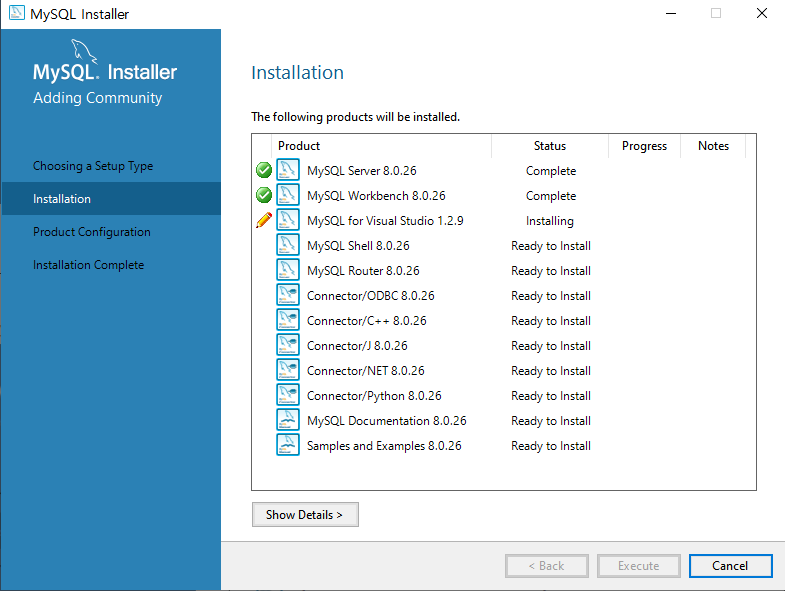Open the Choosing a Setup Type step
This screenshot has width=785, height=591.
pos(93,166)
